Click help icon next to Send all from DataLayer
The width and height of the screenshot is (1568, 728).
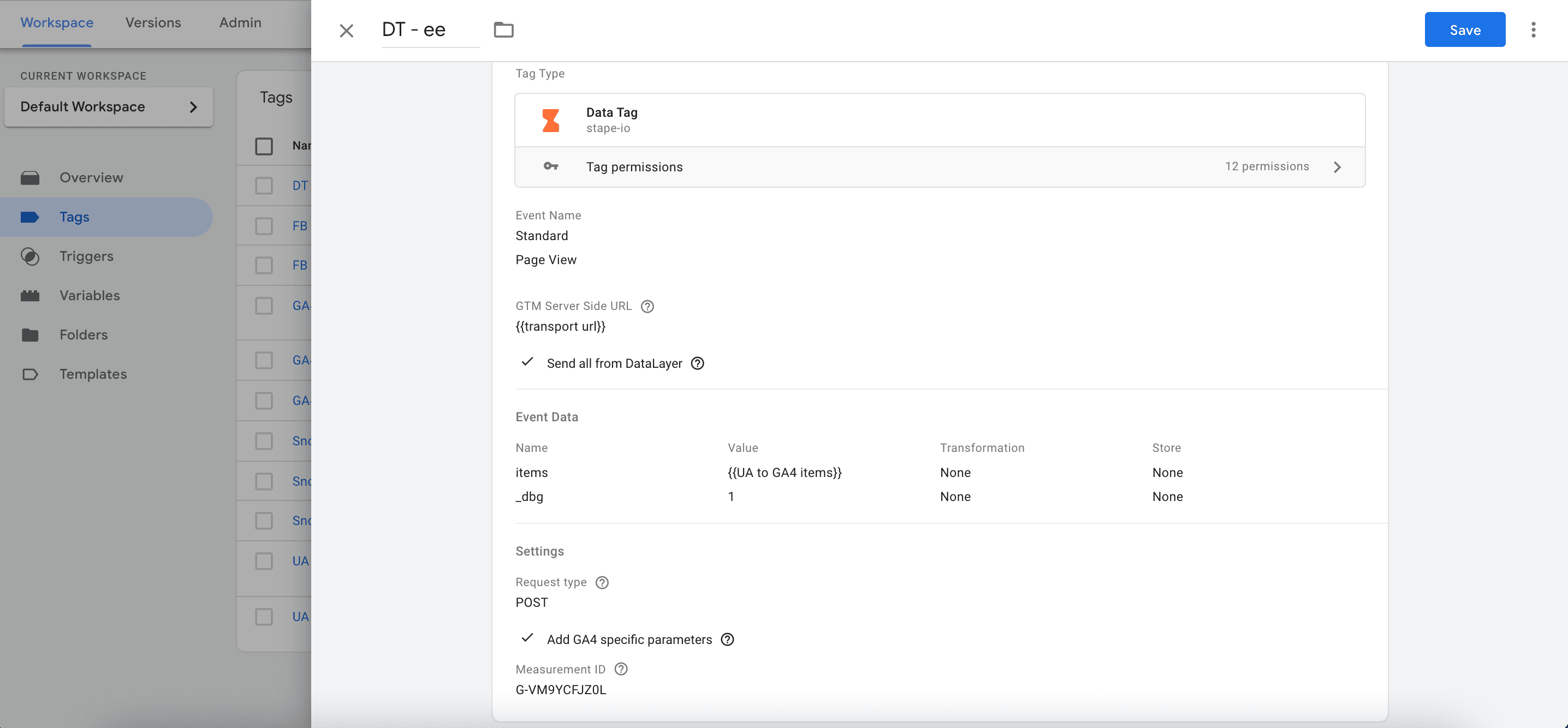698,363
